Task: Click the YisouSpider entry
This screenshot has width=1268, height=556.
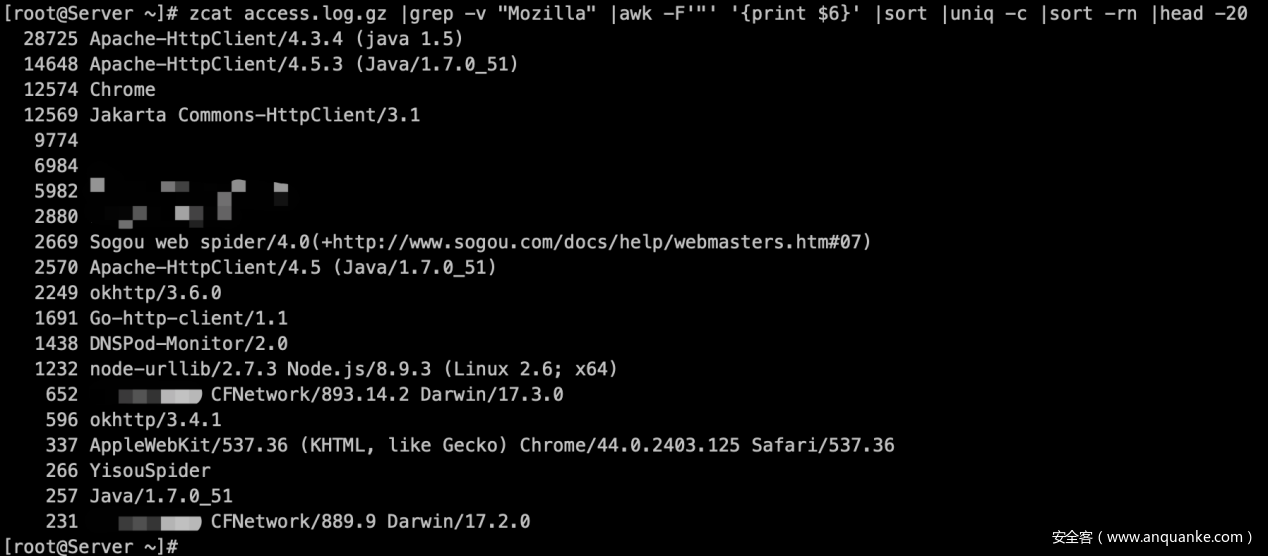Action: [150, 470]
